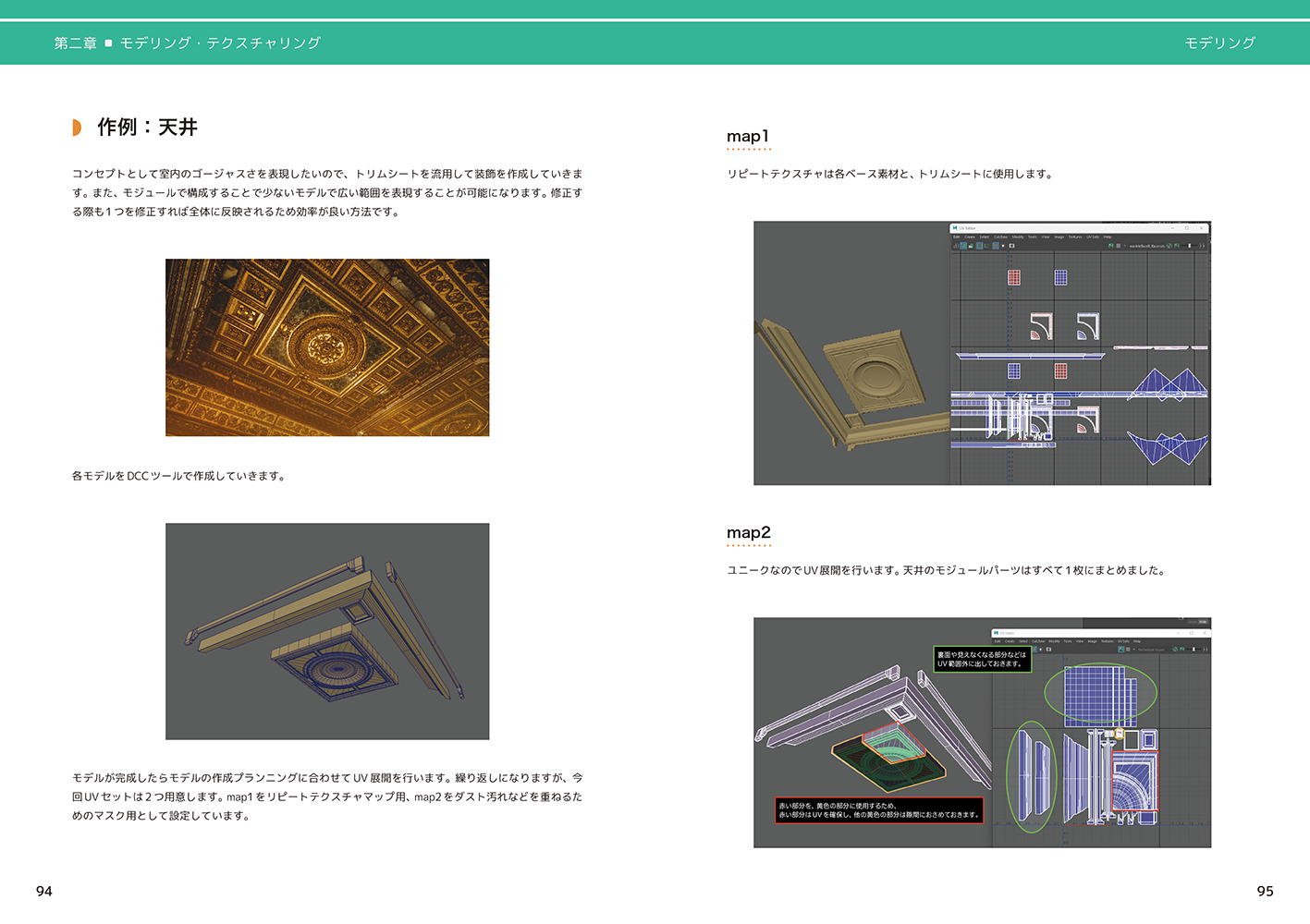This screenshot has height=924, width=1310.
Task: Open UV Sets menu in map2 UV Editor
Action: [x=1123, y=641]
